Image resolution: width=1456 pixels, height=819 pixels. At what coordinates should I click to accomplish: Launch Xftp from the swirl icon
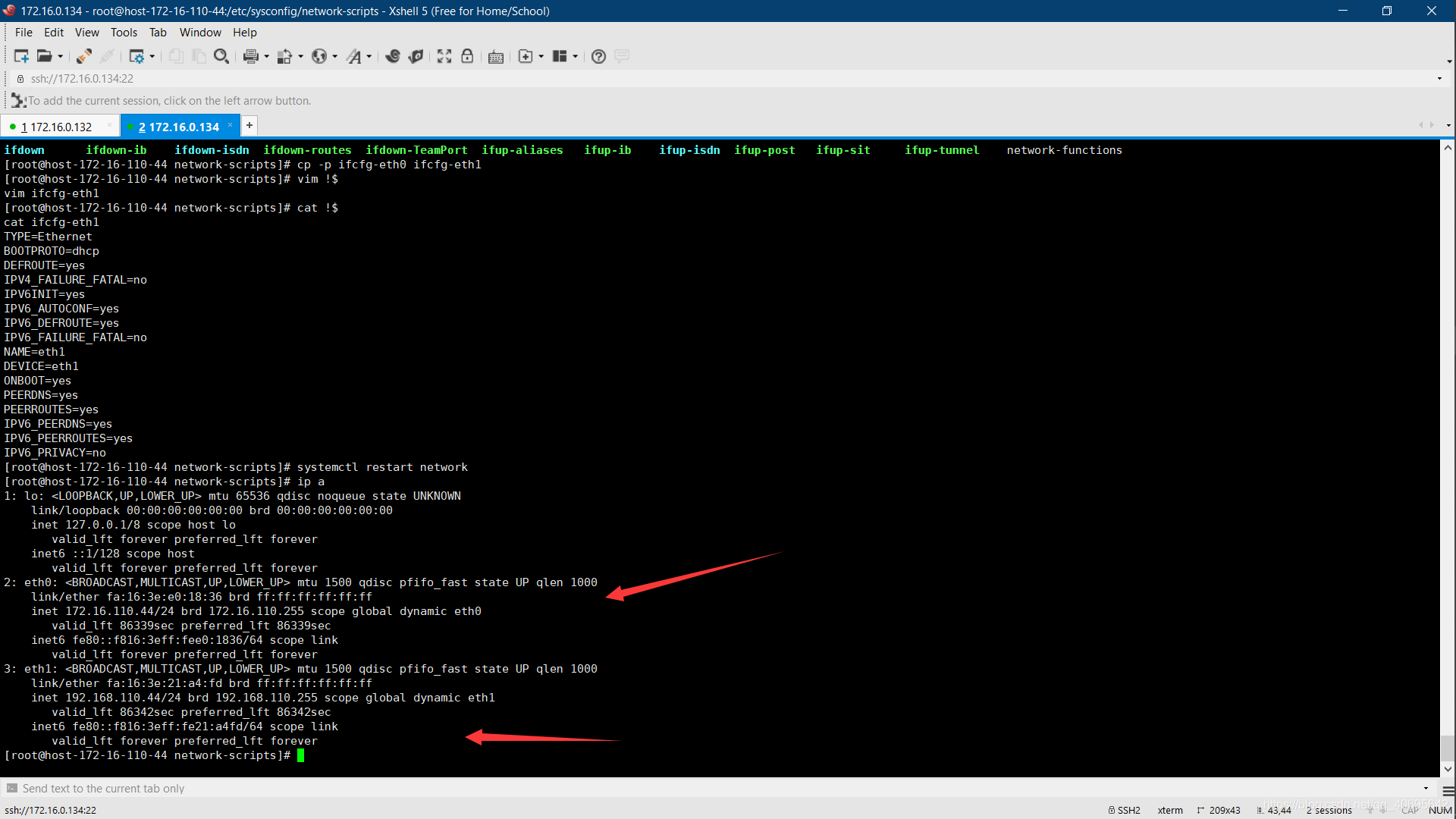point(393,56)
